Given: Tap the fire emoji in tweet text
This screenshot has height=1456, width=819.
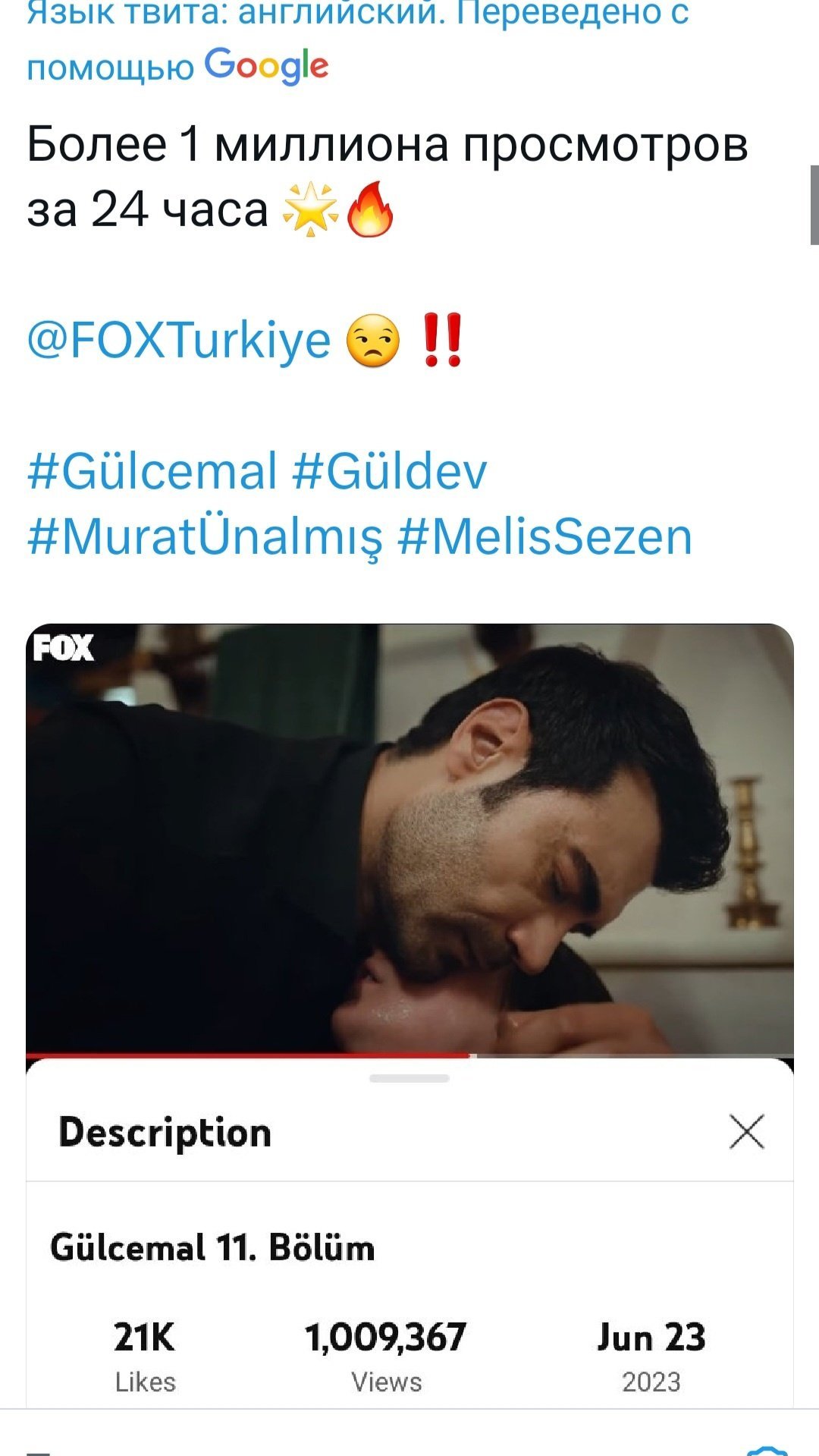Looking at the screenshot, I should (370, 209).
